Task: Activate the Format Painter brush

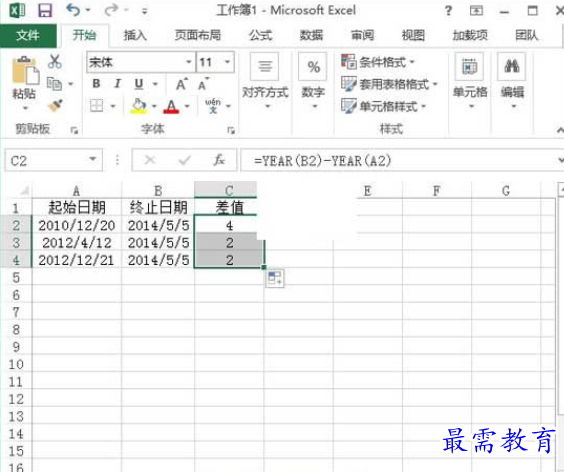Action: 55,105
